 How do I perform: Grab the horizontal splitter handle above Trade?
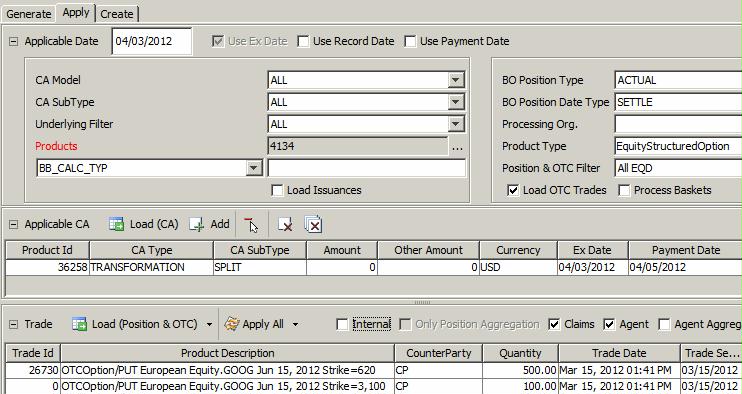coord(422,302)
